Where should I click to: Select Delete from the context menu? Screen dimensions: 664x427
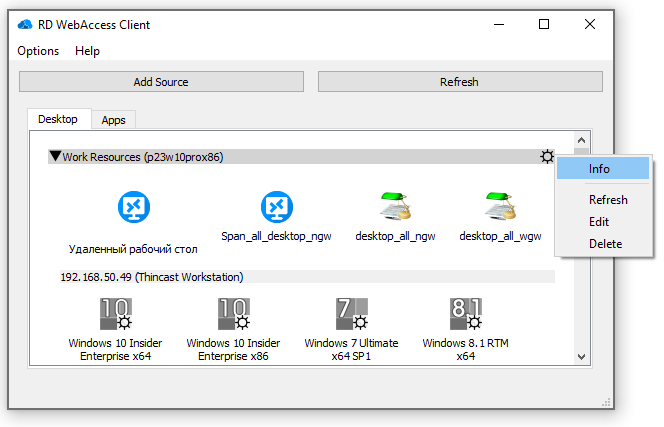pyautogui.click(x=605, y=244)
